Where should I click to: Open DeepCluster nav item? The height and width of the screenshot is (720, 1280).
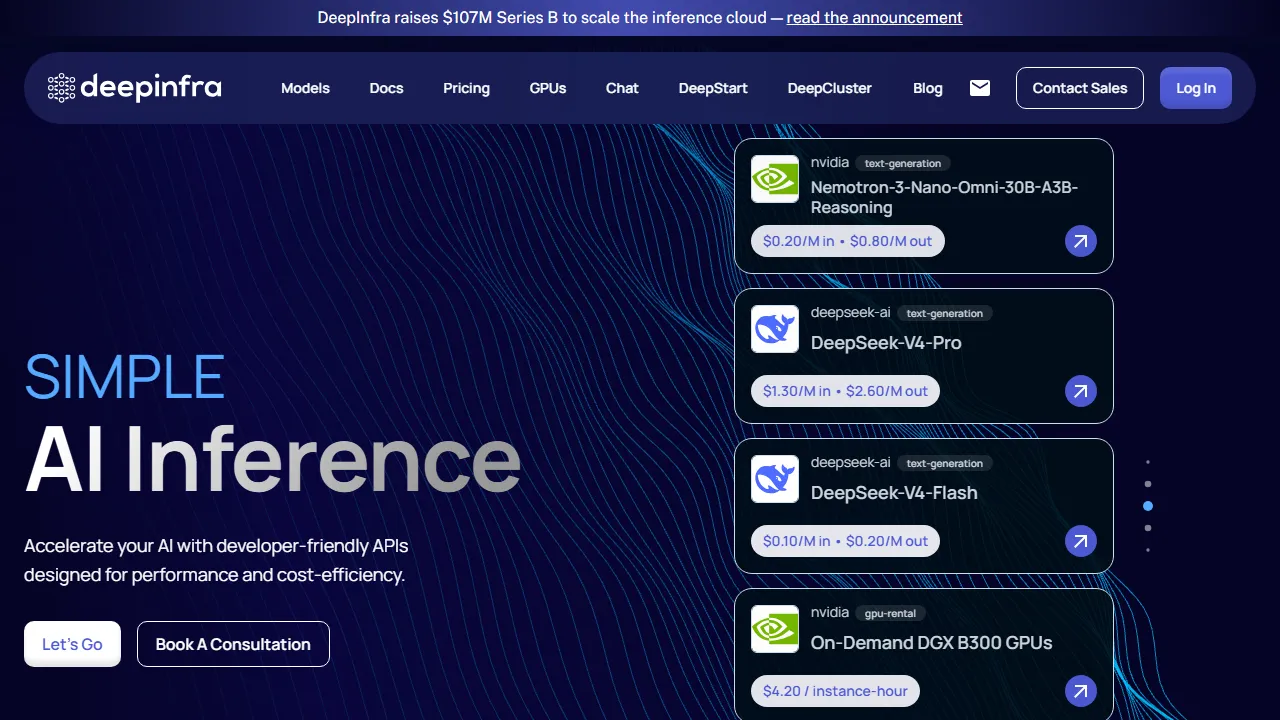[829, 88]
